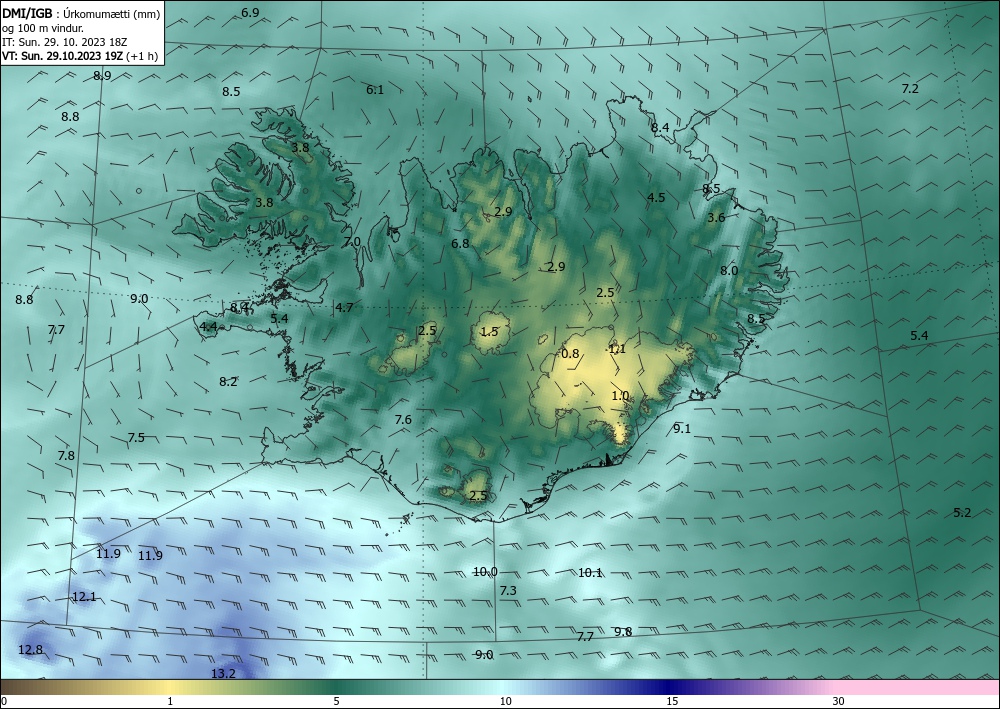Click the map value 9.8
The height and width of the screenshot is (709, 1000).
(623, 632)
